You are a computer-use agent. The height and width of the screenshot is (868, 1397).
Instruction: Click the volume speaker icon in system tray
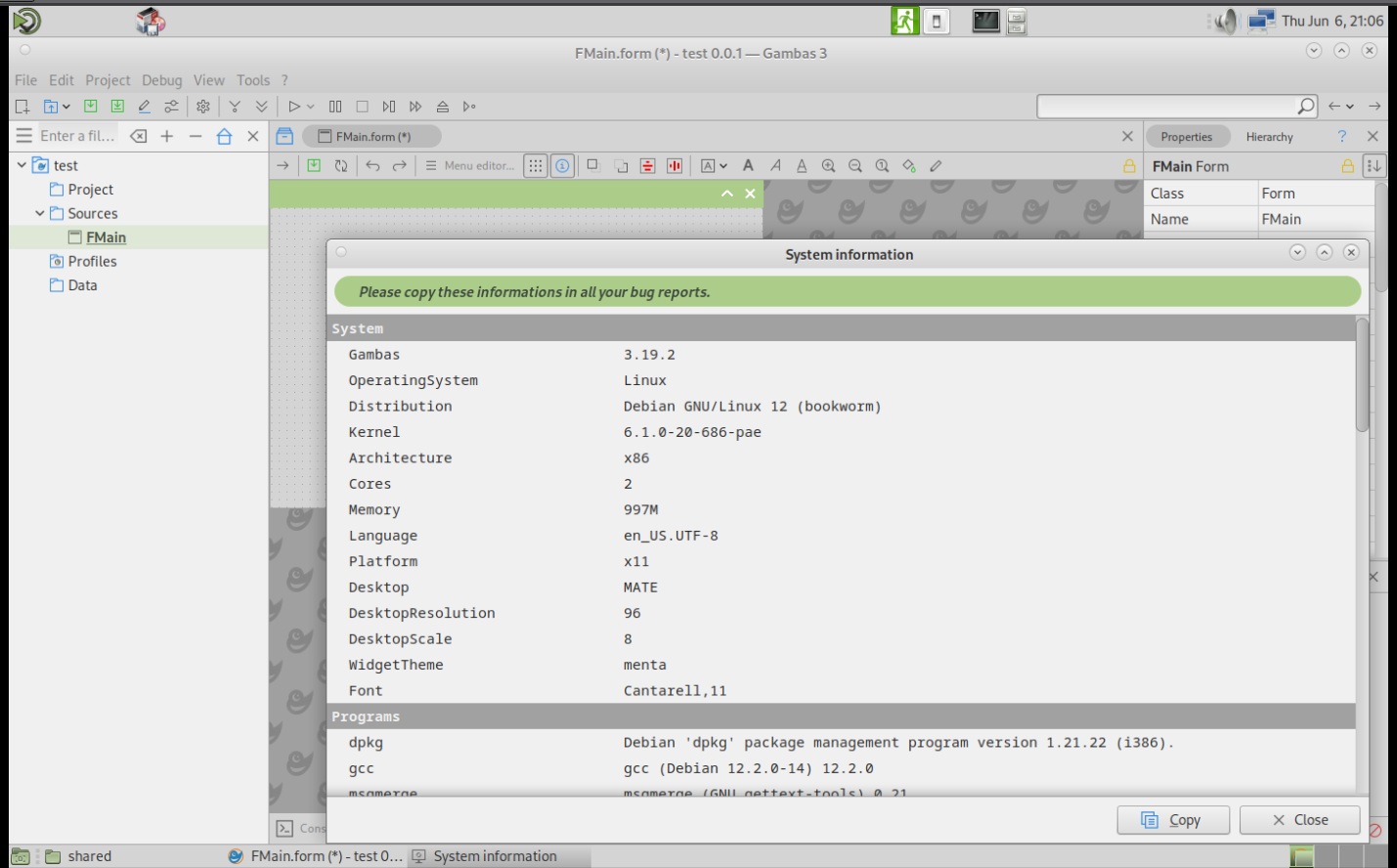[1226, 21]
